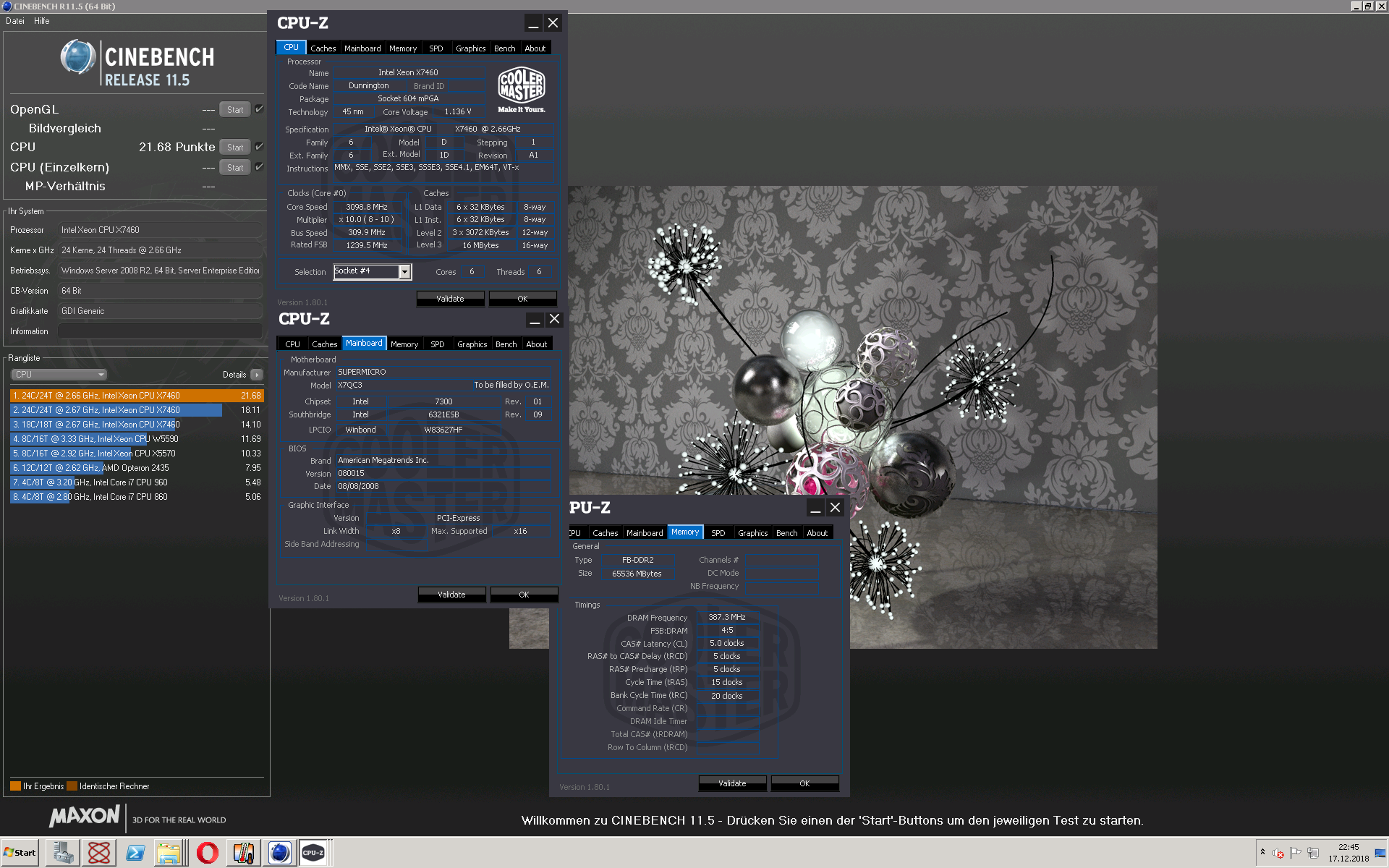Start the CPU benchmark
The image size is (1389, 868).
click(235, 148)
